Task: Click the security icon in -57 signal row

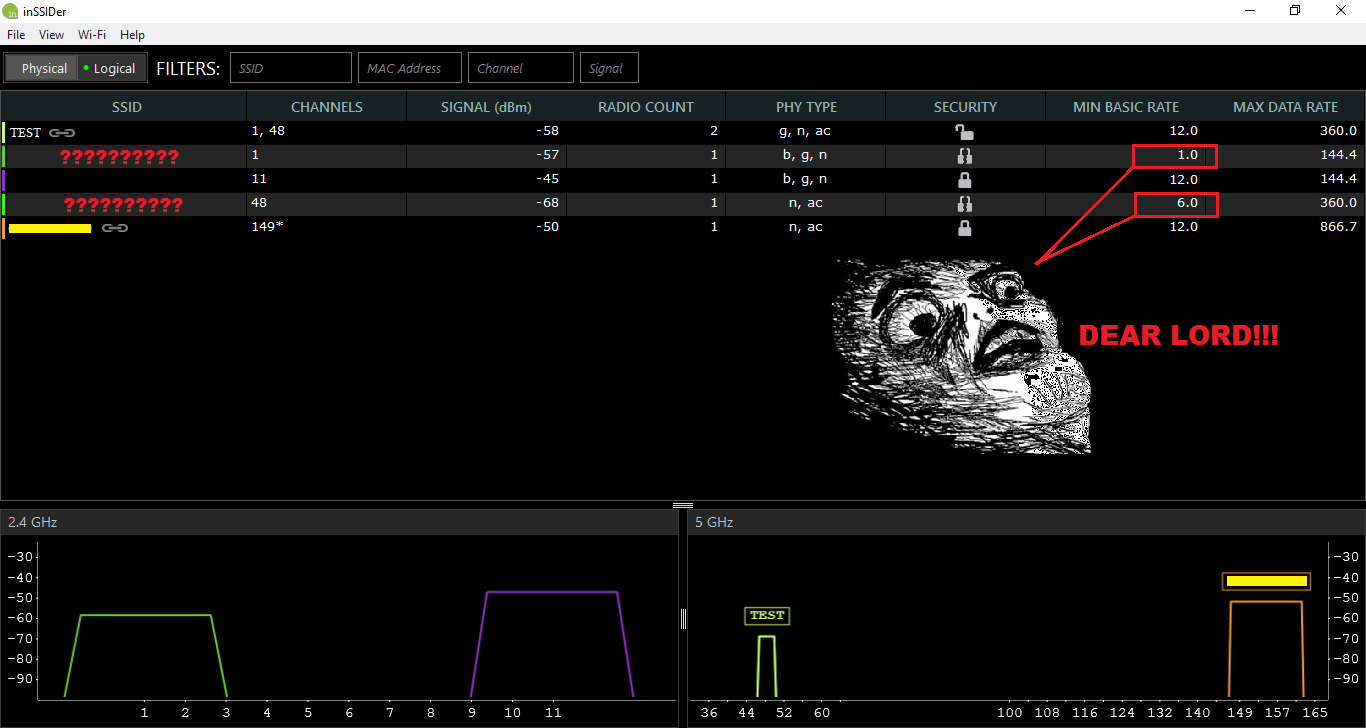Action: pyautogui.click(x=964, y=156)
